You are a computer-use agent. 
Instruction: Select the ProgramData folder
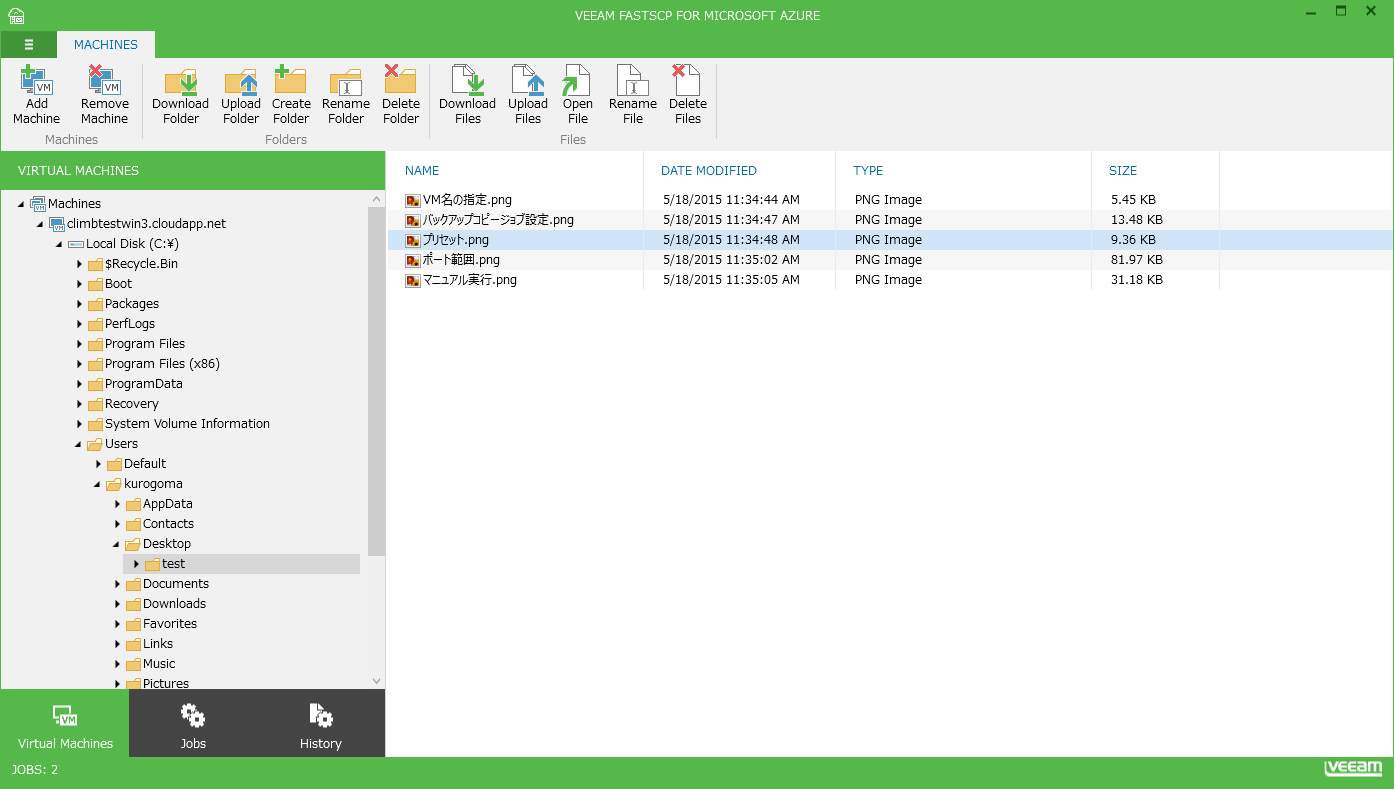click(x=143, y=384)
